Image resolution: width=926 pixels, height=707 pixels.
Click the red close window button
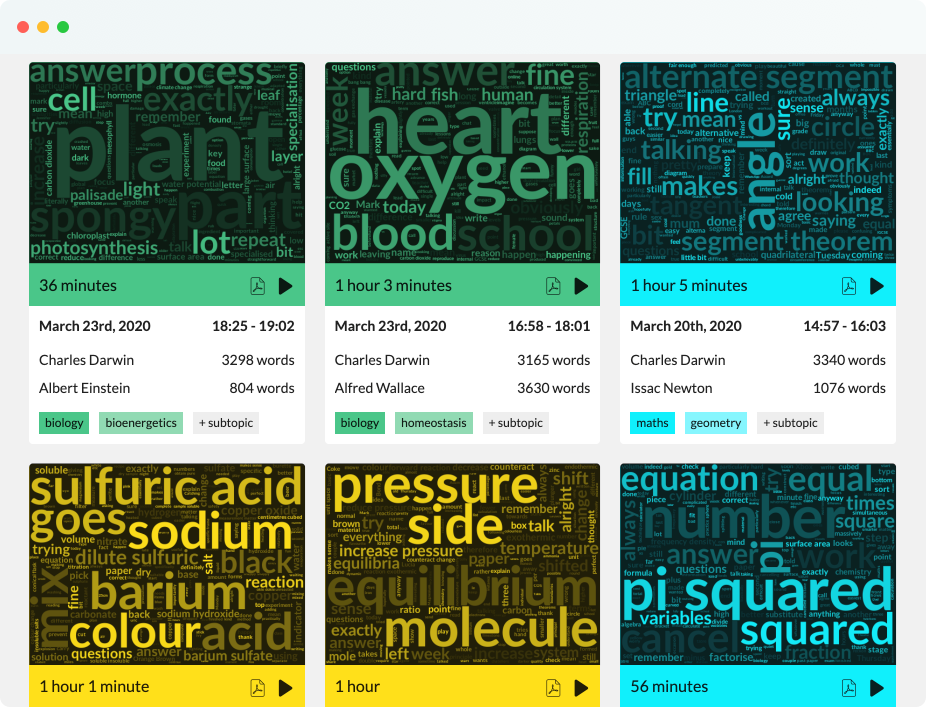tap(23, 27)
